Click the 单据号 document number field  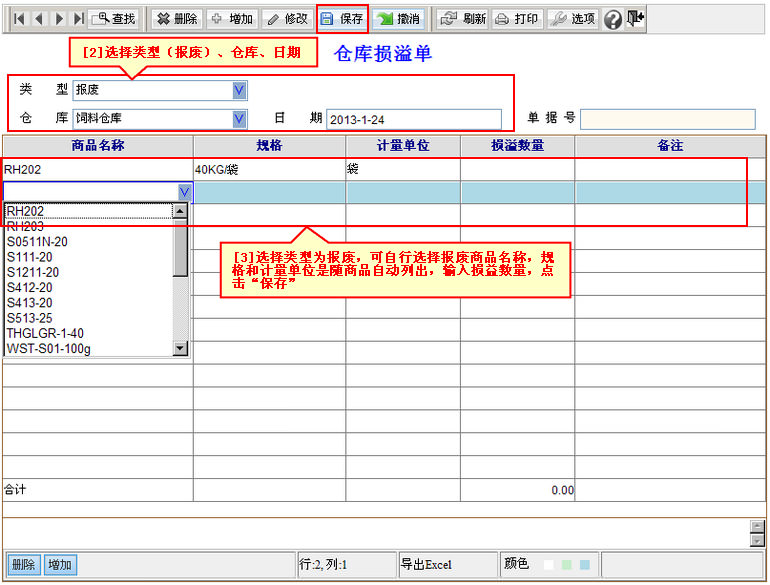[667, 119]
